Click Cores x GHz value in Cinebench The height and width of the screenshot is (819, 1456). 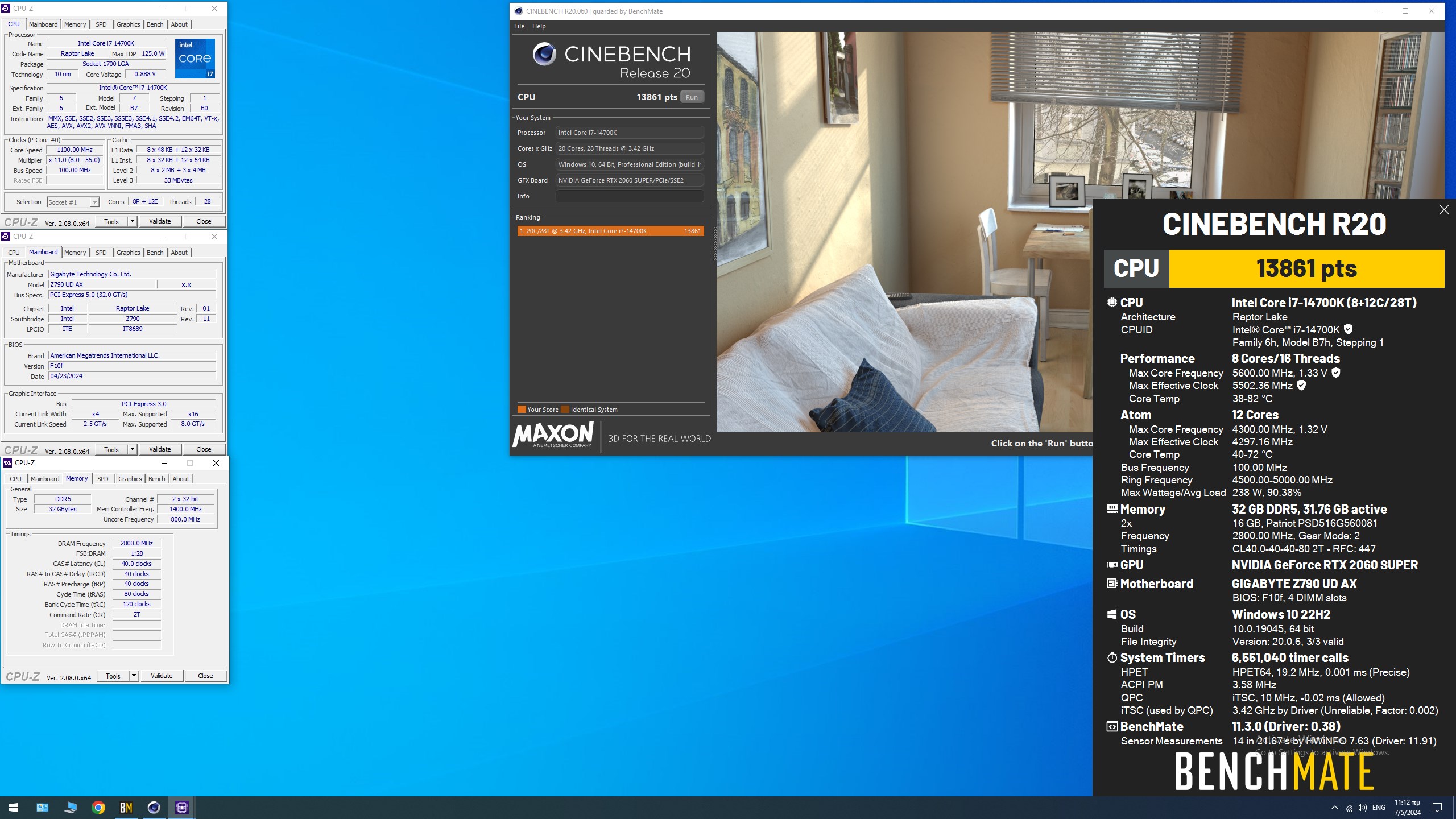(x=630, y=148)
